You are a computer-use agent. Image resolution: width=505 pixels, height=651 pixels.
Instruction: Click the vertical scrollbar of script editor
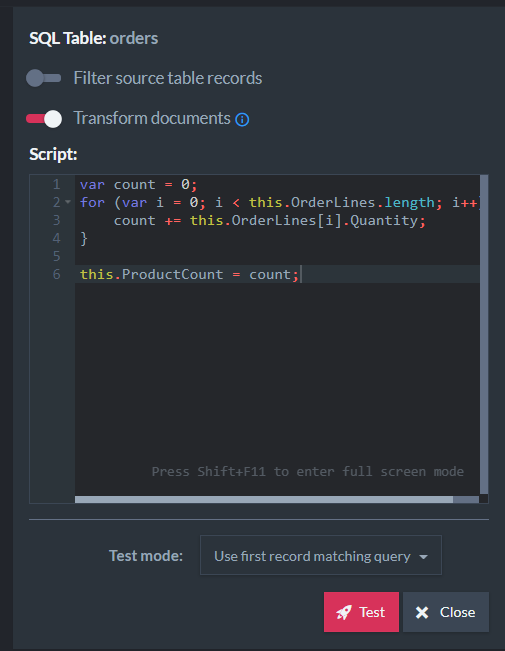coord(484,334)
